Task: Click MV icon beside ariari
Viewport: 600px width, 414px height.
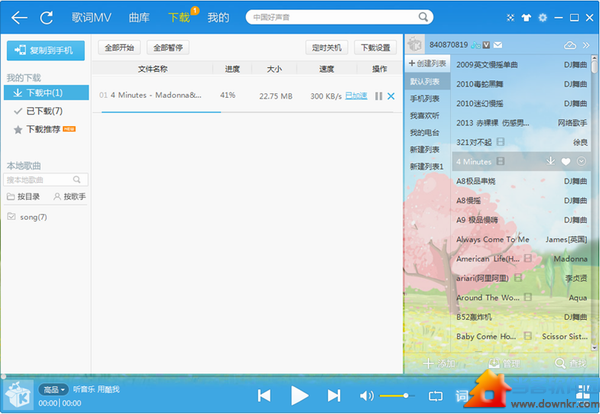Action: tap(518, 277)
